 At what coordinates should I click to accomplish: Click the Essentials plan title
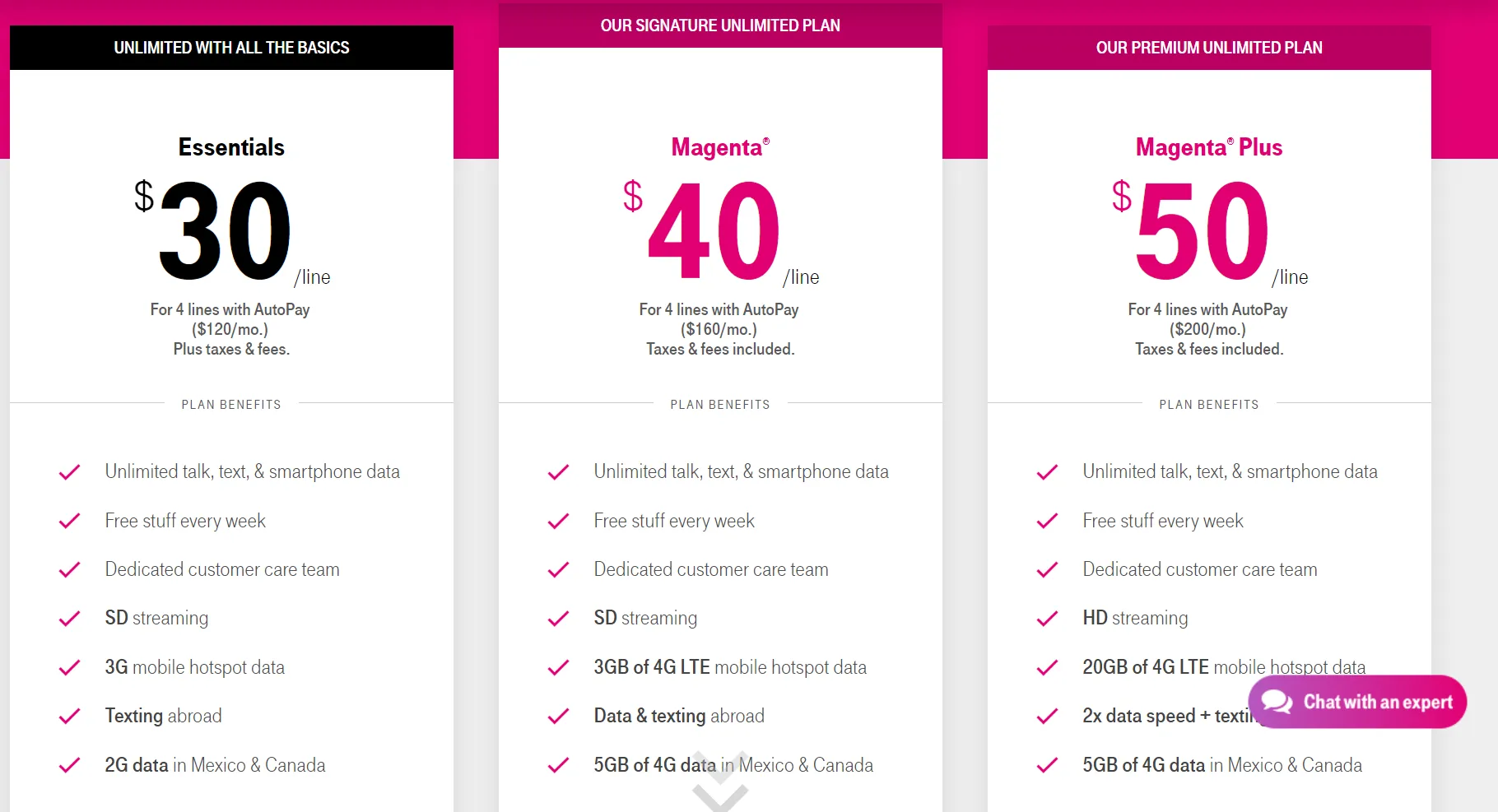[231, 147]
